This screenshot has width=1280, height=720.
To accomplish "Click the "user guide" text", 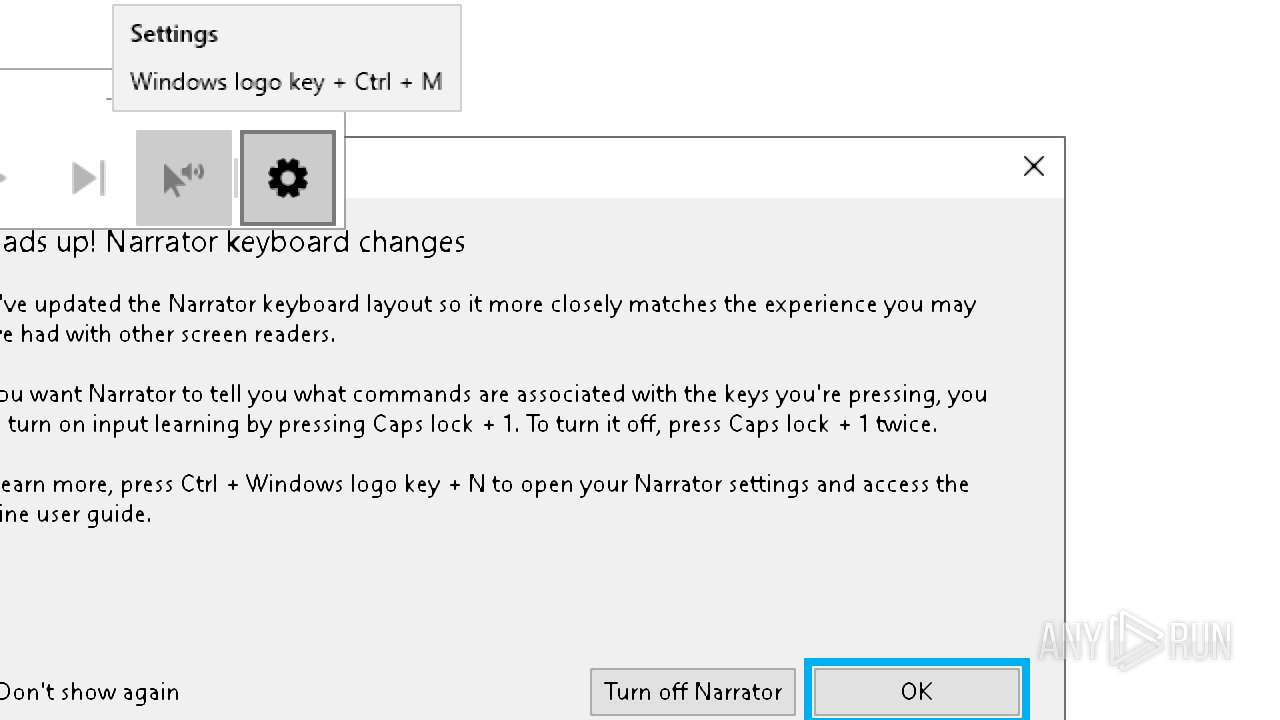I will point(104,515).
